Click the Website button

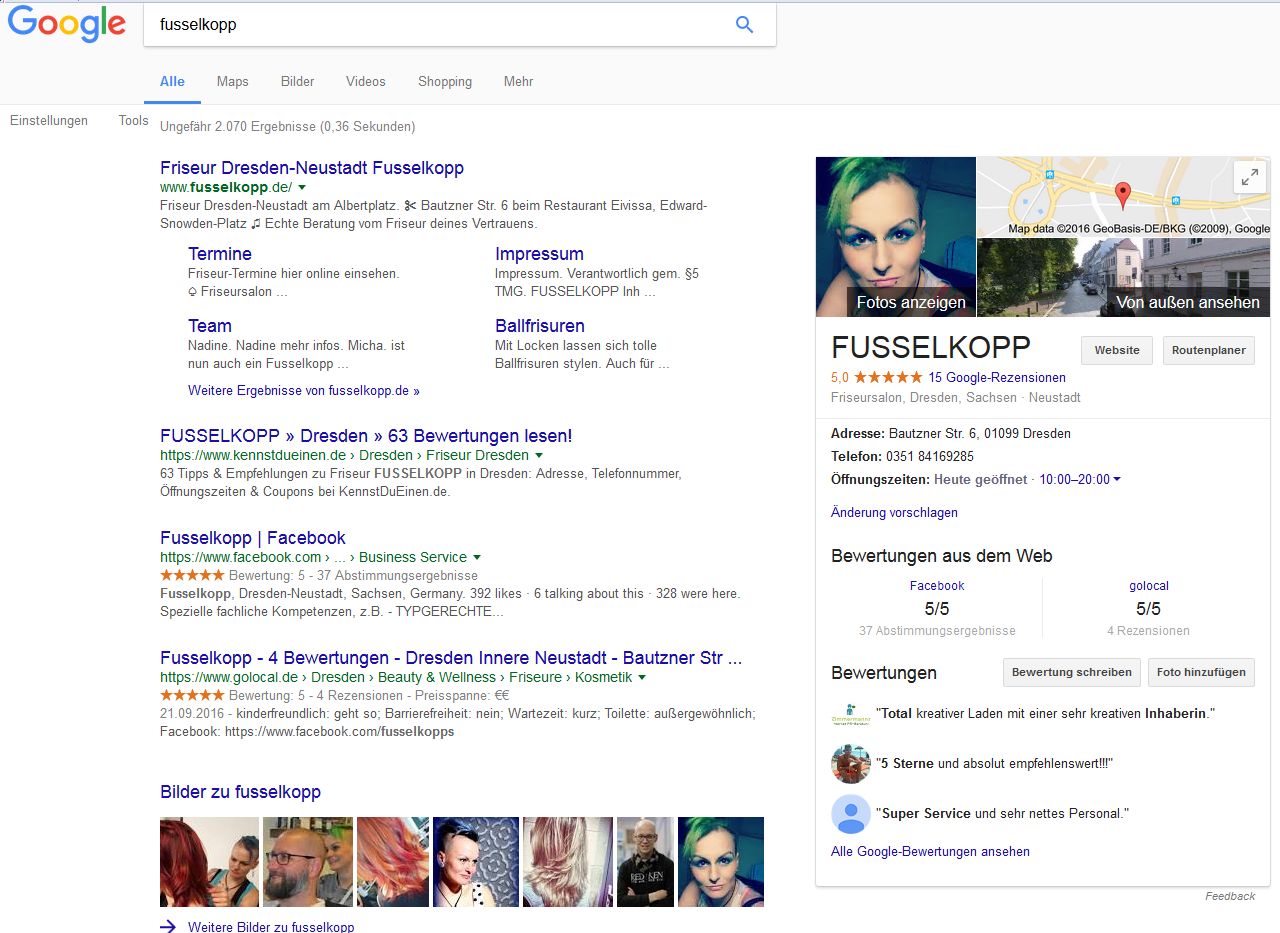[1117, 350]
